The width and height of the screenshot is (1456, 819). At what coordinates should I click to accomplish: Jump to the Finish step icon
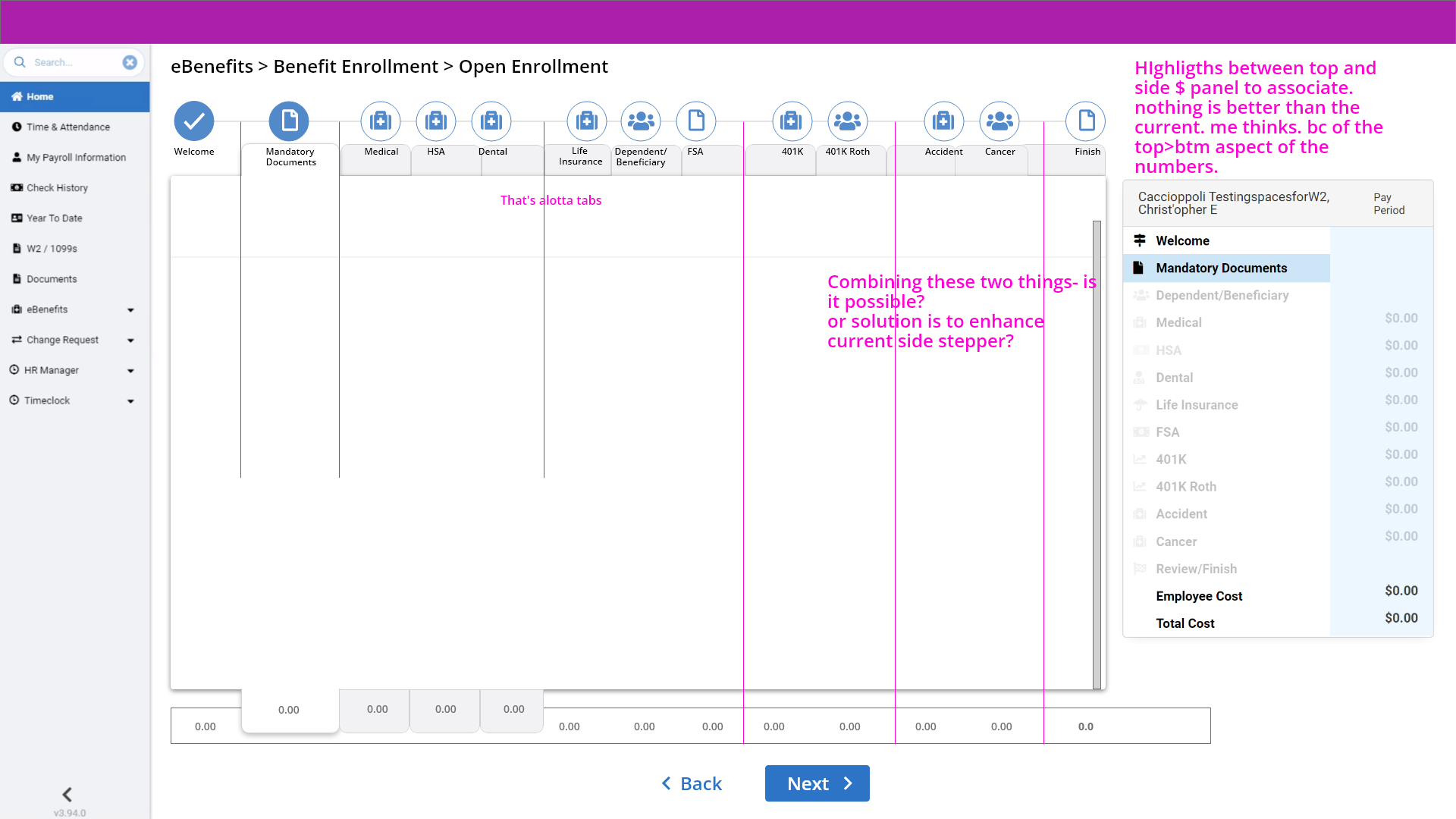tap(1086, 121)
